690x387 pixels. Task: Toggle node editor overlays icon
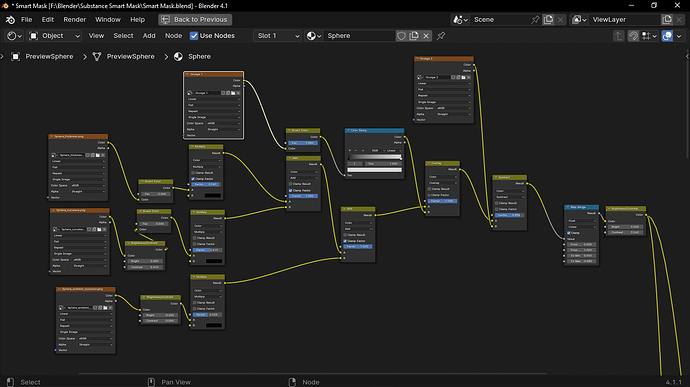[x=667, y=36]
